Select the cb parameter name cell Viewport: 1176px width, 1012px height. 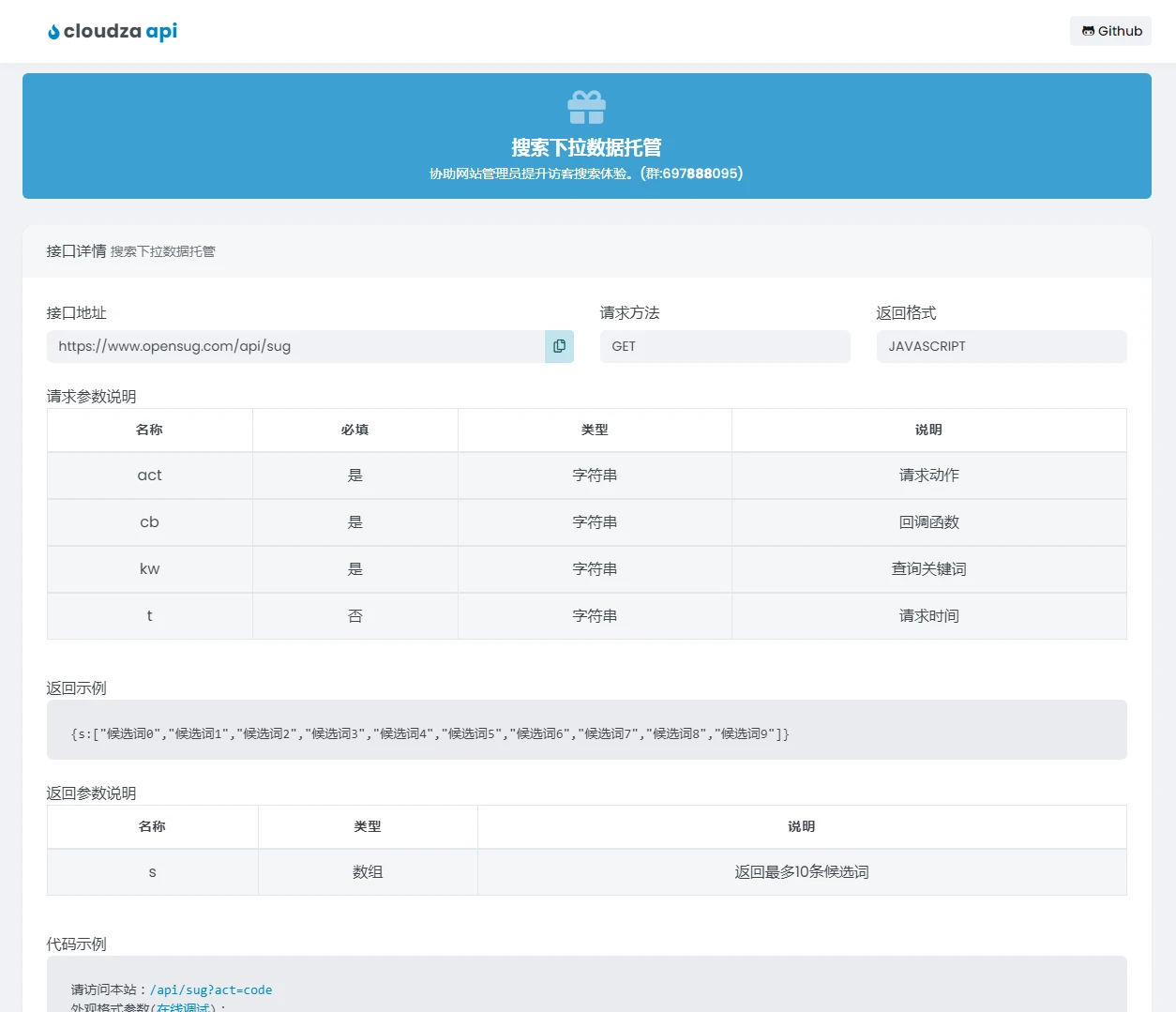pyautogui.click(x=150, y=522)
